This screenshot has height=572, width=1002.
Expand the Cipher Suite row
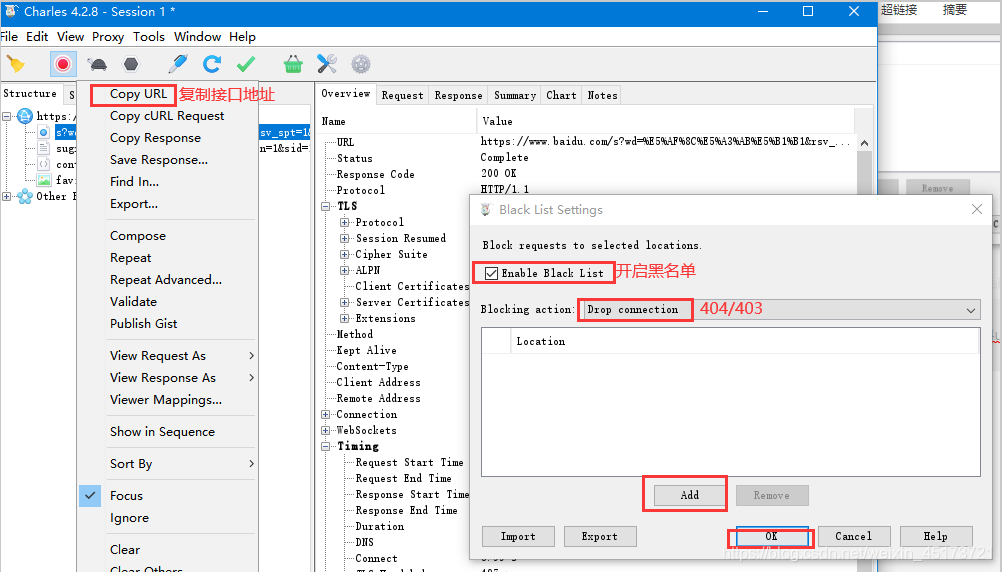(x=344, y=254)
